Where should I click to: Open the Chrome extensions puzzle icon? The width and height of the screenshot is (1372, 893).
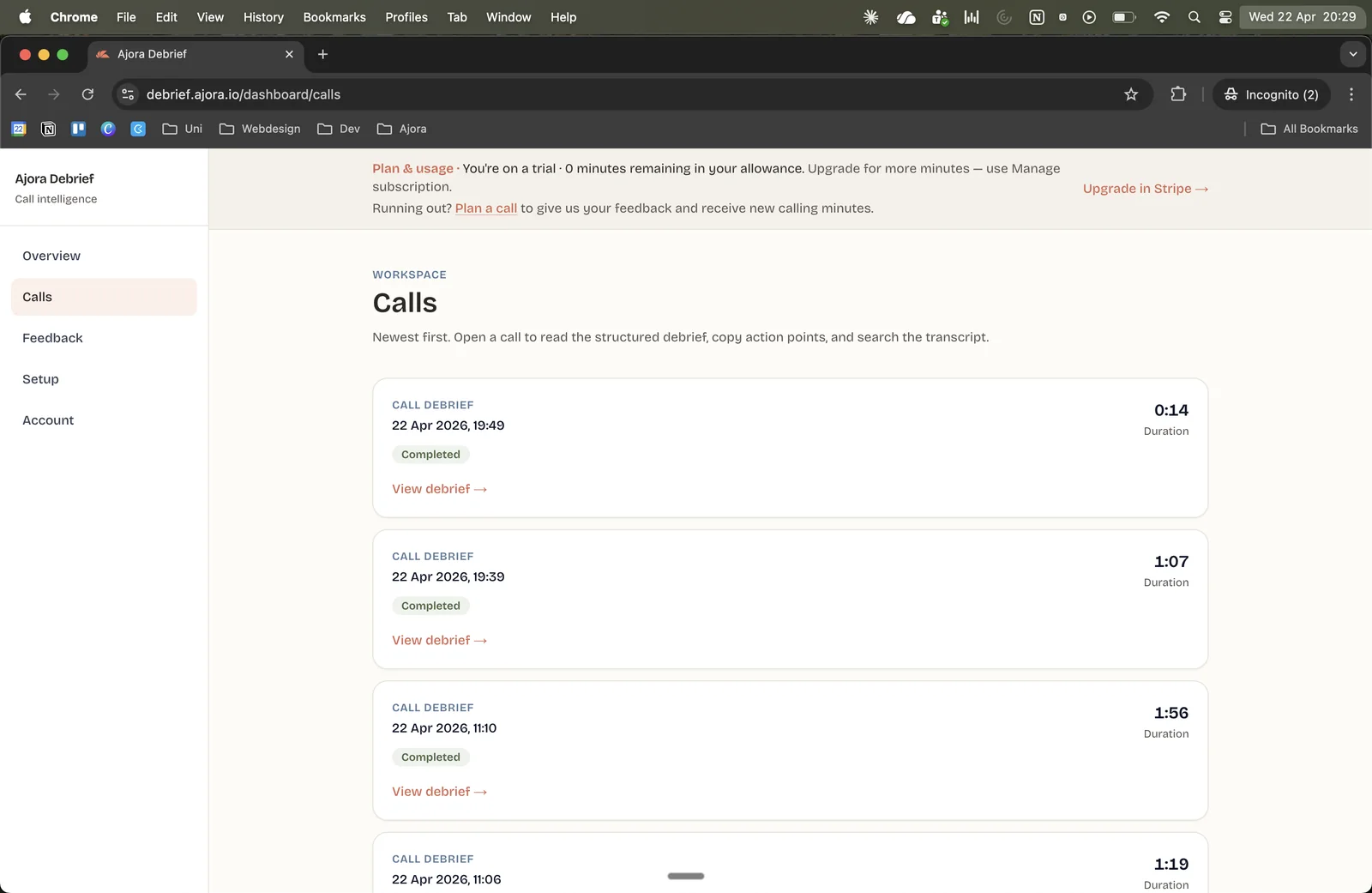(x=1178, y=94)
